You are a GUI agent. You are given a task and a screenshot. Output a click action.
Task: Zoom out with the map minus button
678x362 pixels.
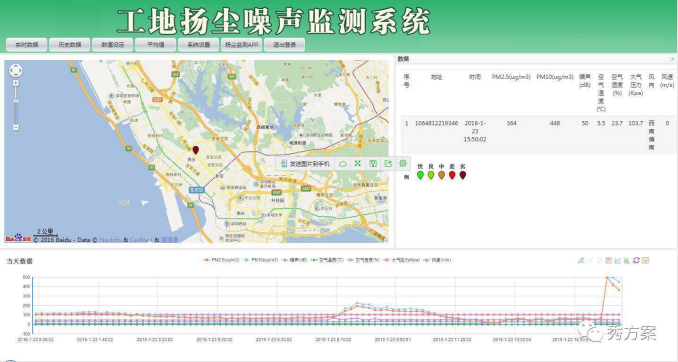click(16, 127)
